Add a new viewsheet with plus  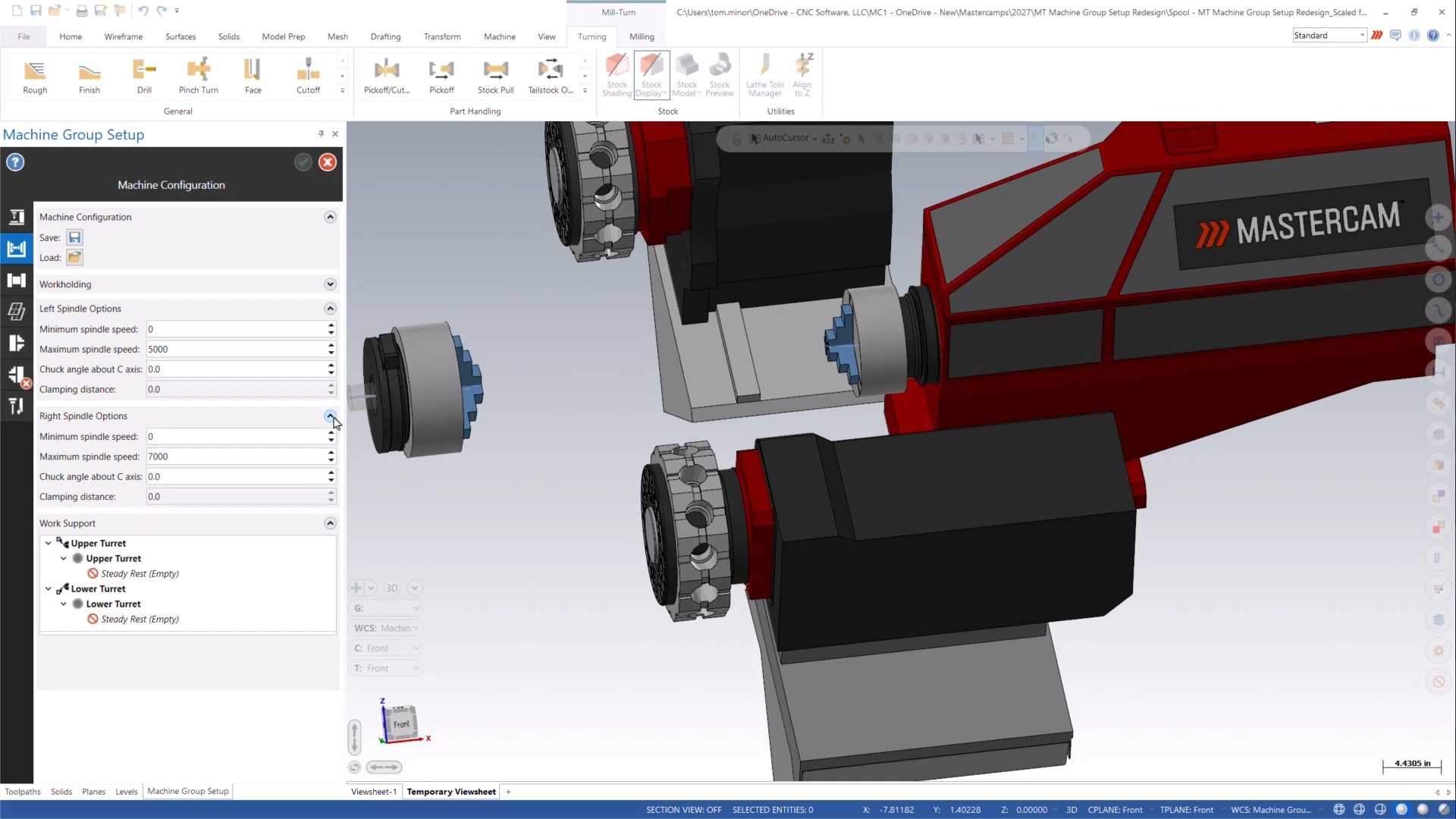pos(508,792)
